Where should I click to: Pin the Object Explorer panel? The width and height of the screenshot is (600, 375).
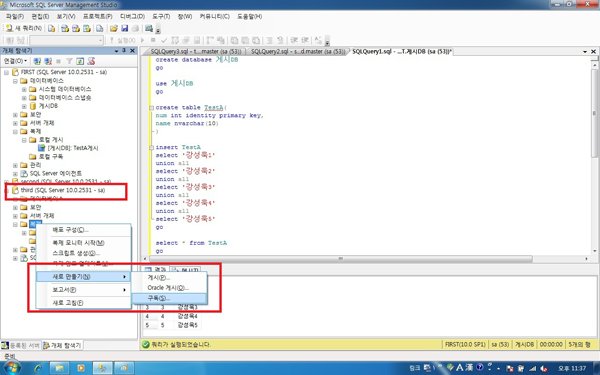pyautogui.click(x=124, y=51)
